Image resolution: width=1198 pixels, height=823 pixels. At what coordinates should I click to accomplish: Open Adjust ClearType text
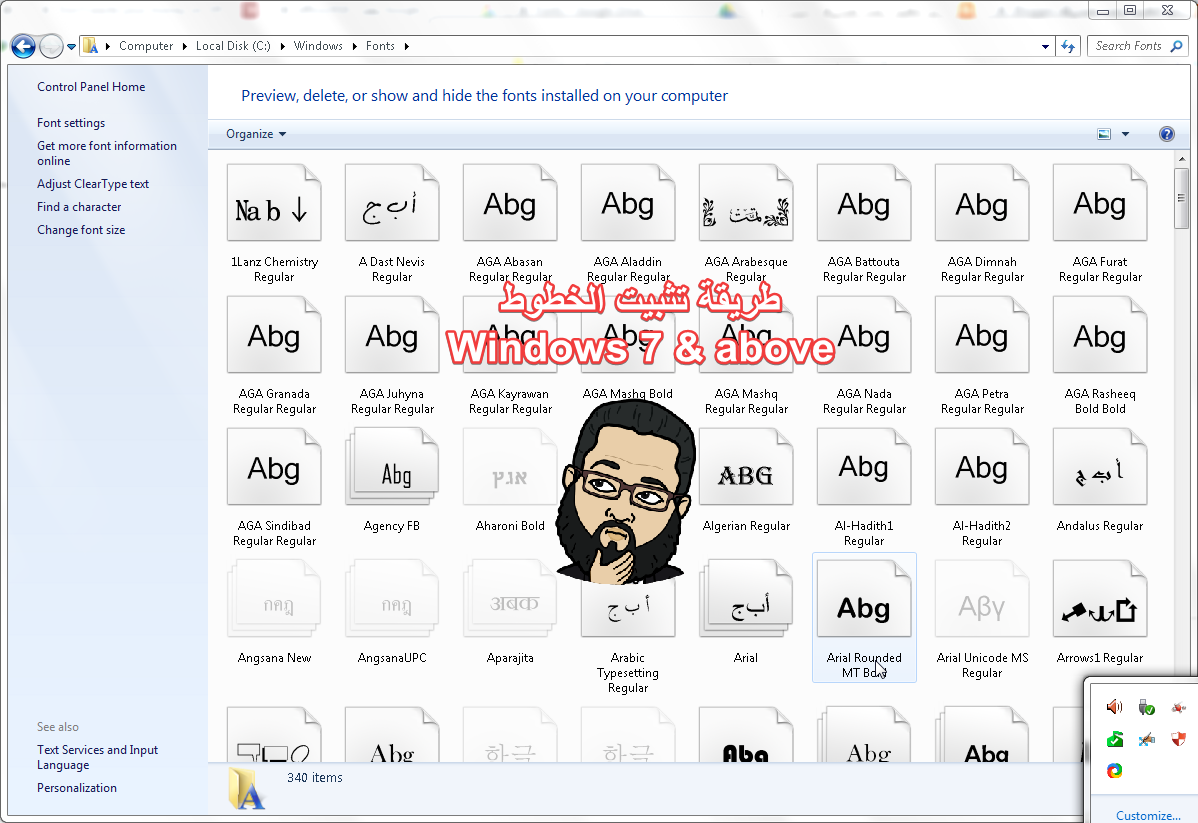coord(93,183)
